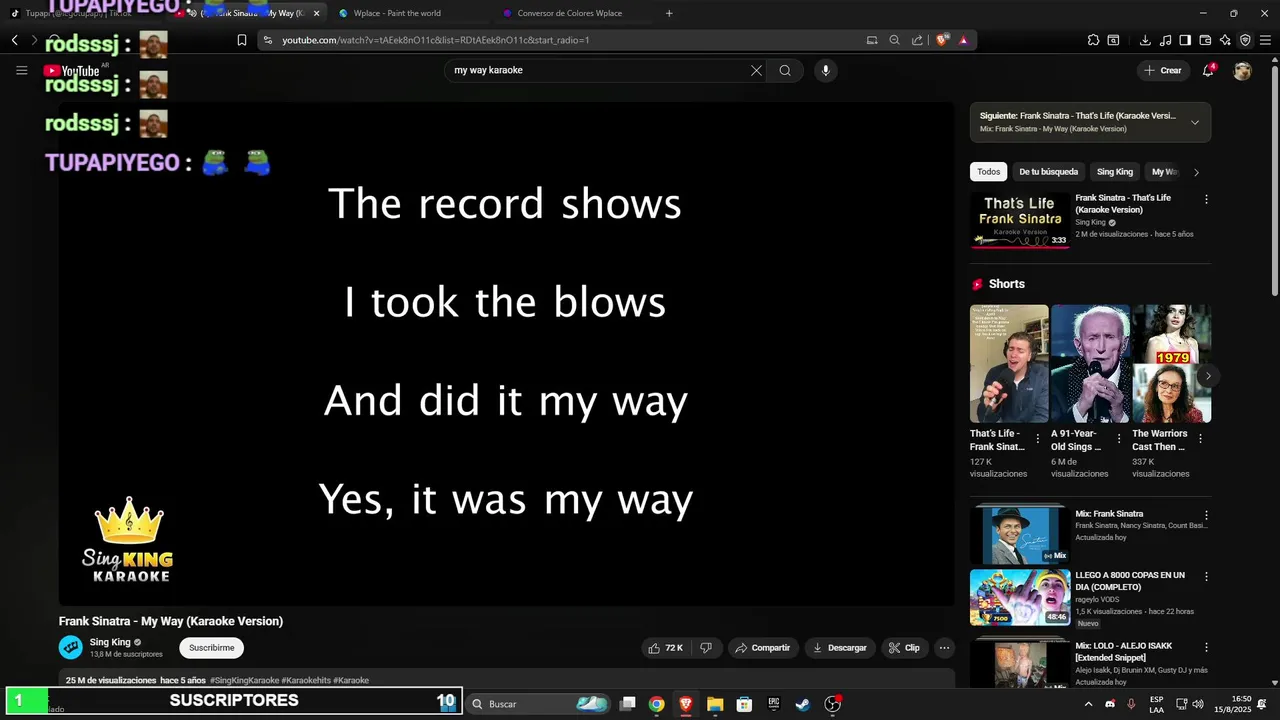1280x720 pixels.
Task: Switch to the TikTok browser tab
Action: 80,13
